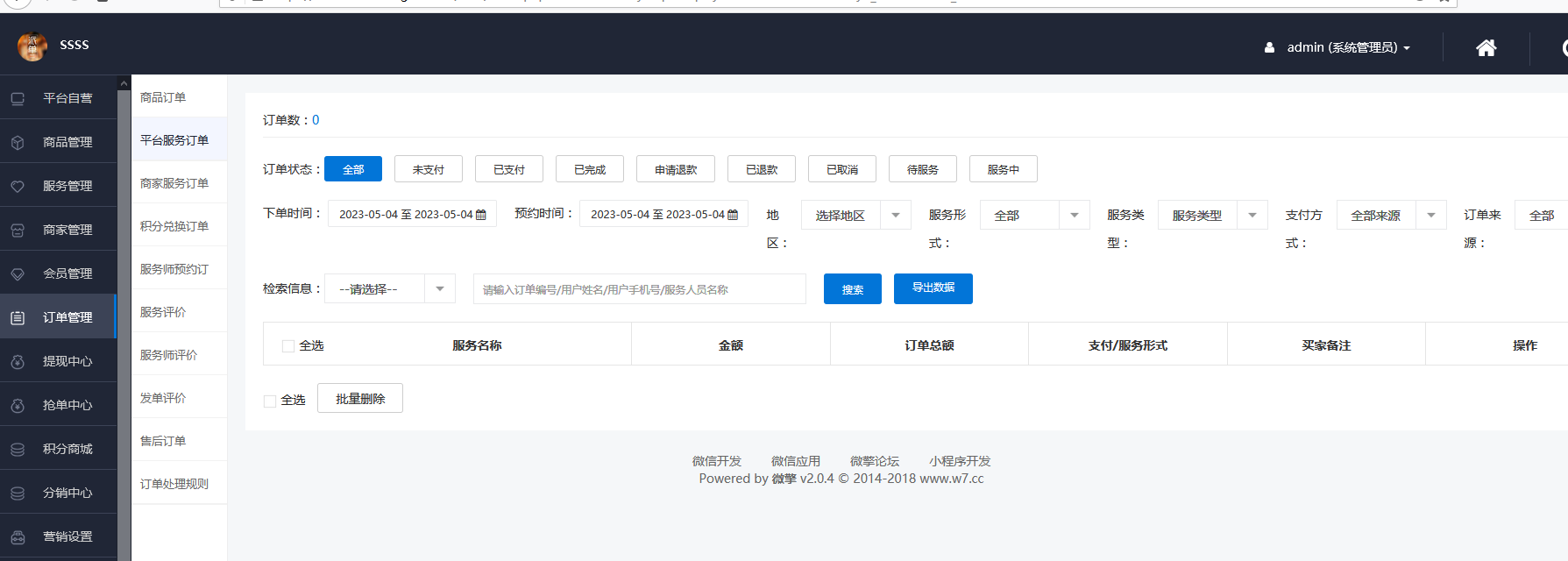Click the 营销设置 icon
This screenshot has height=561, width=1568.
click(18, 537)
